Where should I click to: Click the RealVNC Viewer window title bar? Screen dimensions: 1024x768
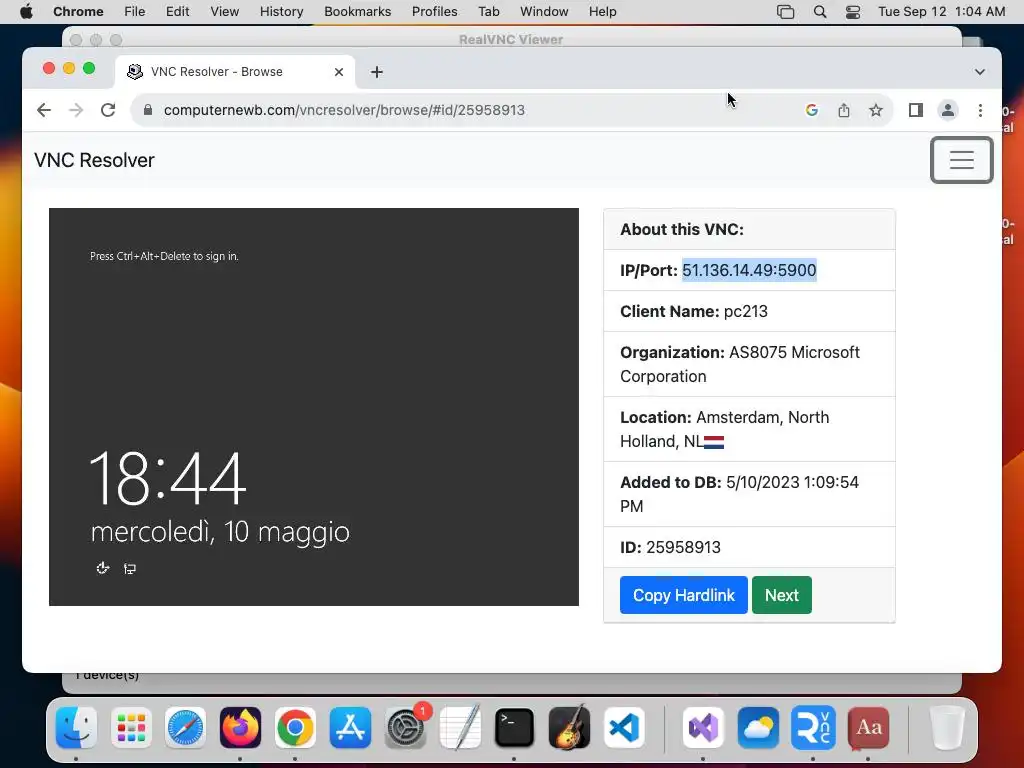pos(511,39)
